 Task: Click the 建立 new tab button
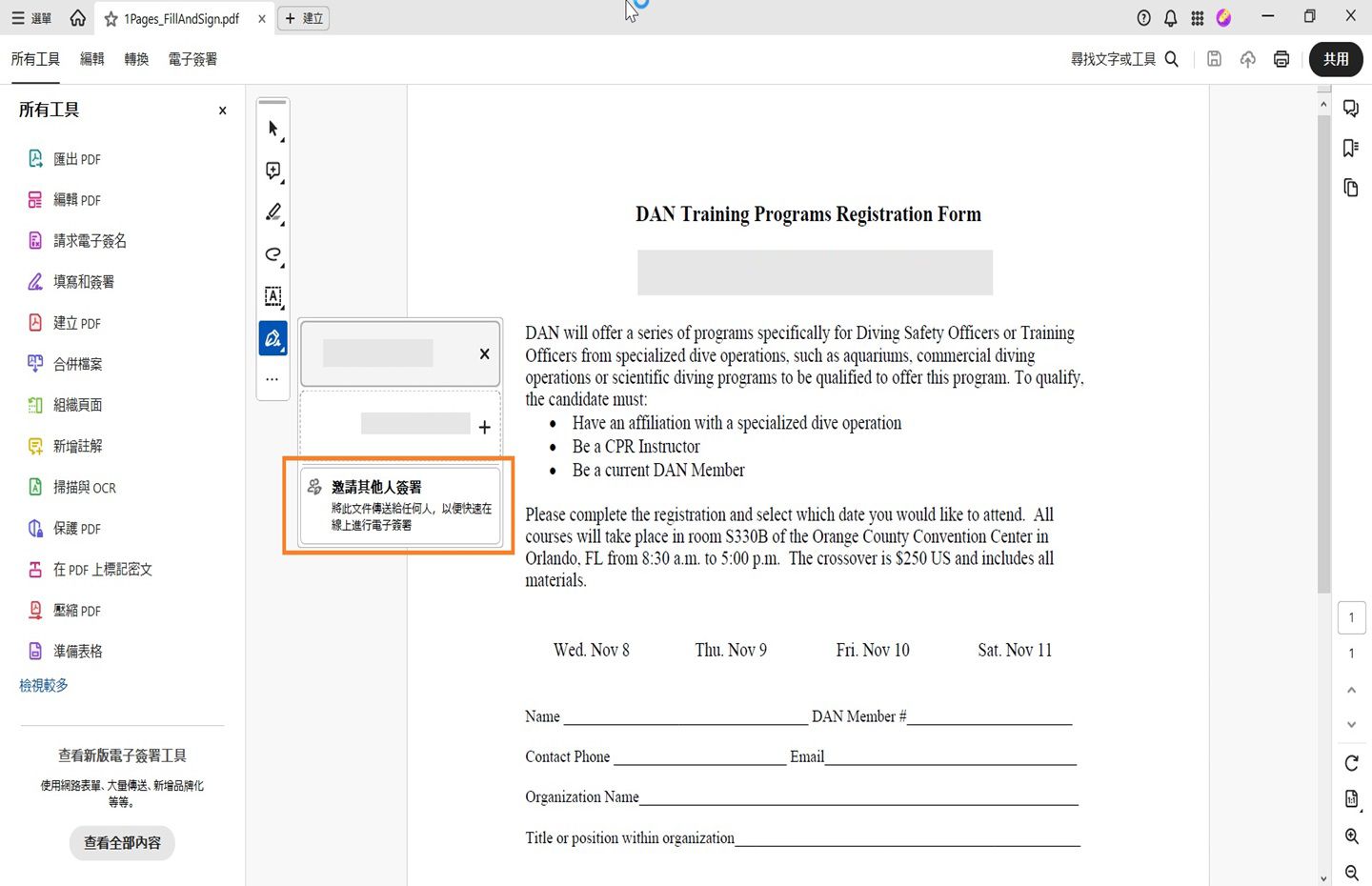(x=304, y=18)
